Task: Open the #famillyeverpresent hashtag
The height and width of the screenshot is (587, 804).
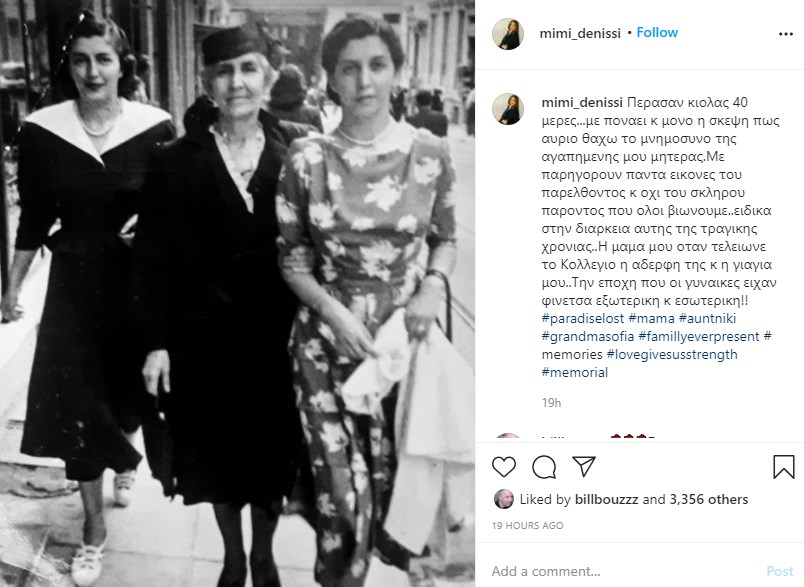Action: tap(698, 336)
